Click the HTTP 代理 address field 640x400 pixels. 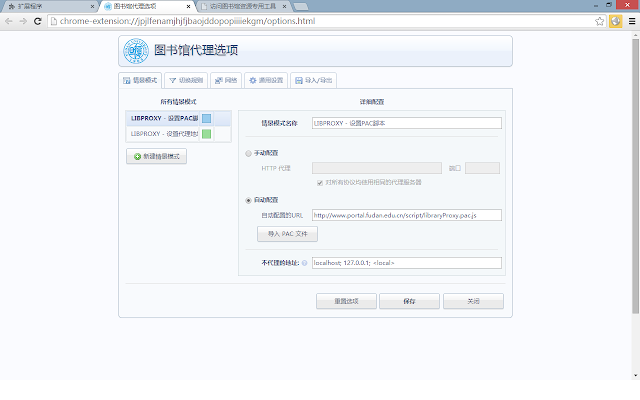click(x=377, y=168)
